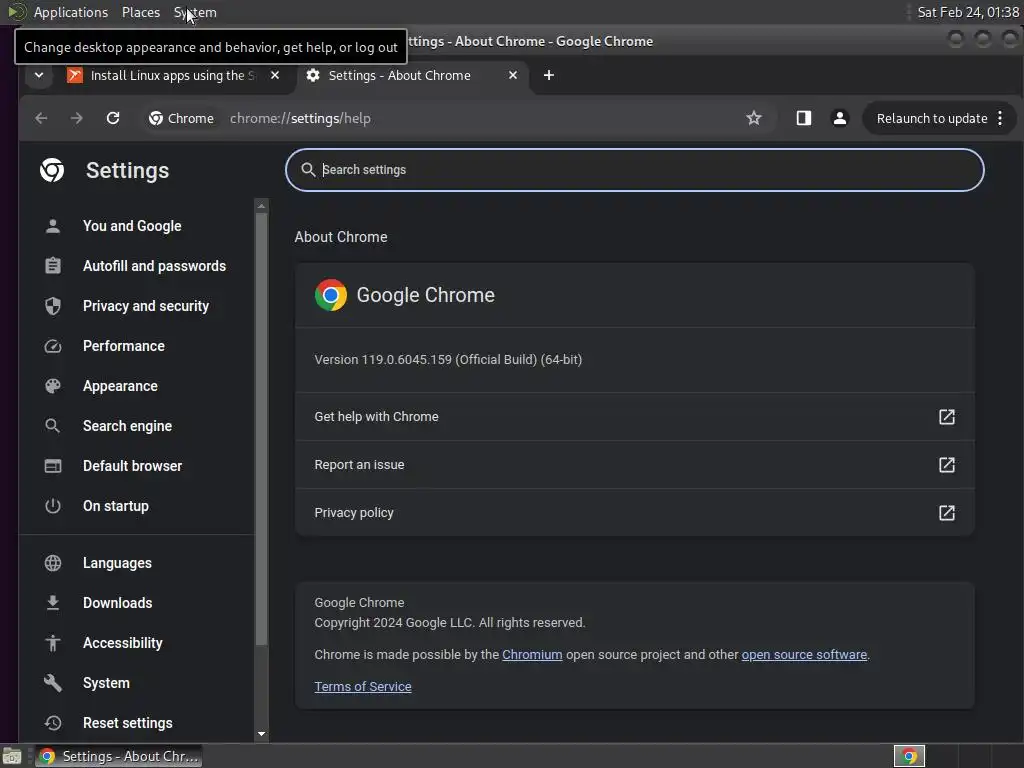The height and width of the screenshot is (768, 1024).
Task: Click Chrome tray icon in bottom panel
Action: (x=909, y=756)
